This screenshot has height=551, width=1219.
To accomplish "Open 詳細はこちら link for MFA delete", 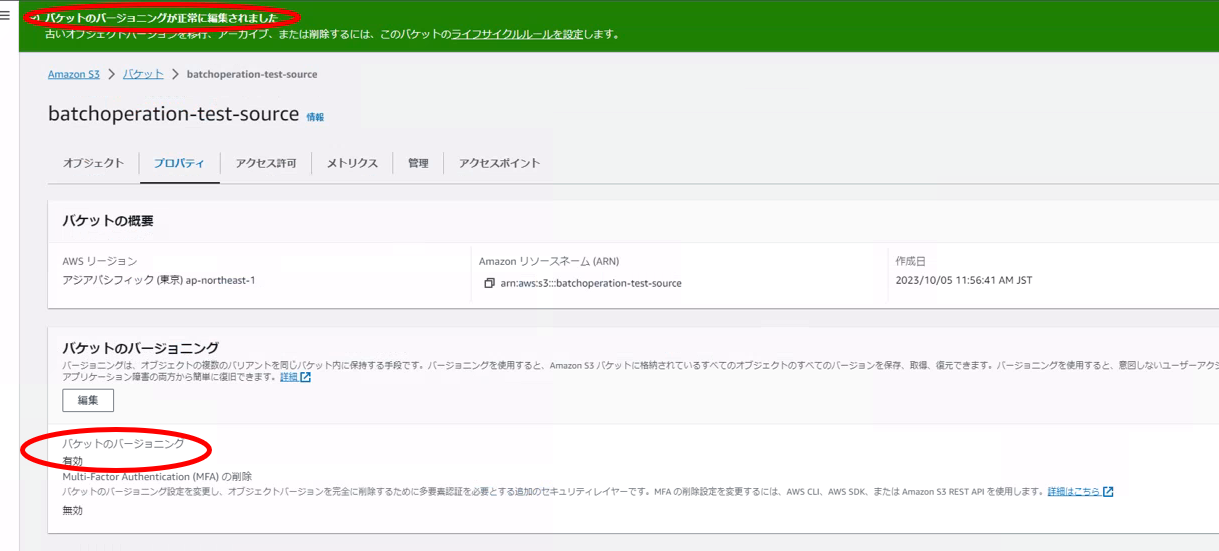I will pyautogui.click(x=1073, y=492).
